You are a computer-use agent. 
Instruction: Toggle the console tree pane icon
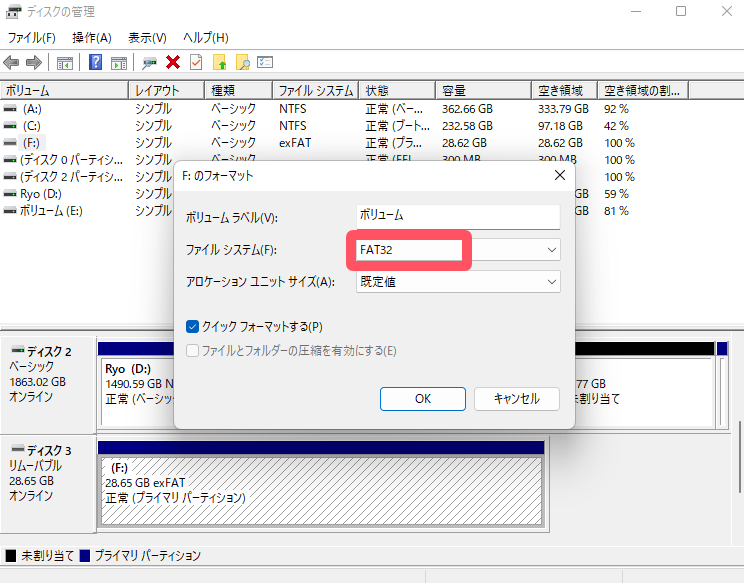point(65,63)
